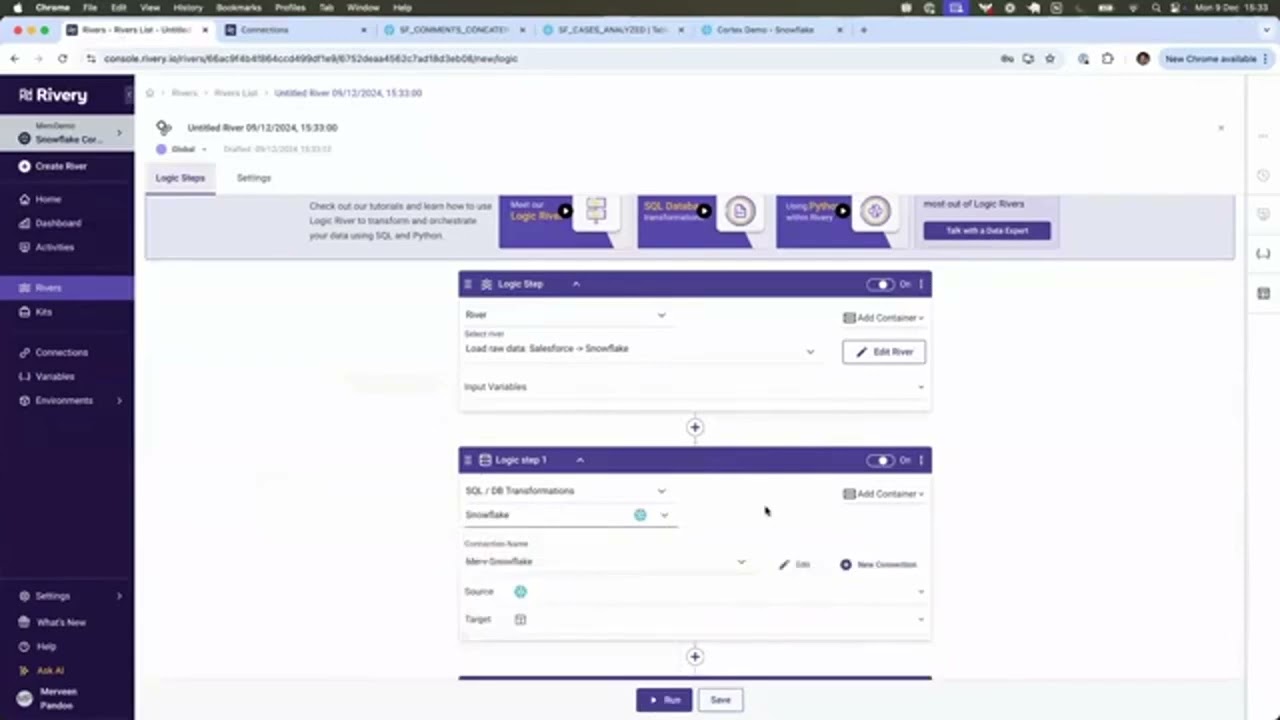Open the Snowflake database type dropdown
This screenshot has width=1280, height=720.
pyautogui.click(x=568, y=515)
